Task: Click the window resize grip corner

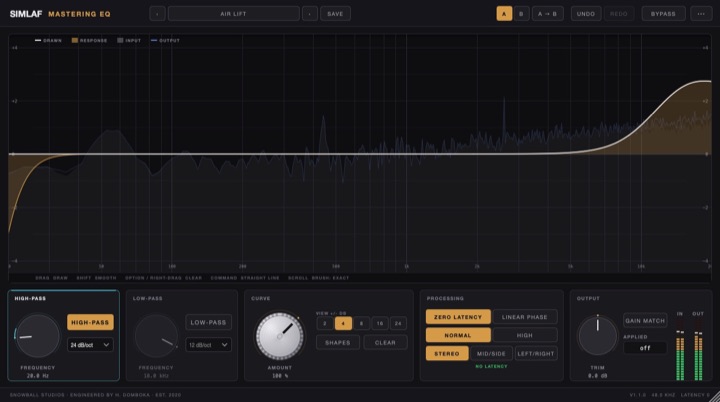Action: pyautogui.click(x=715, y=397)
